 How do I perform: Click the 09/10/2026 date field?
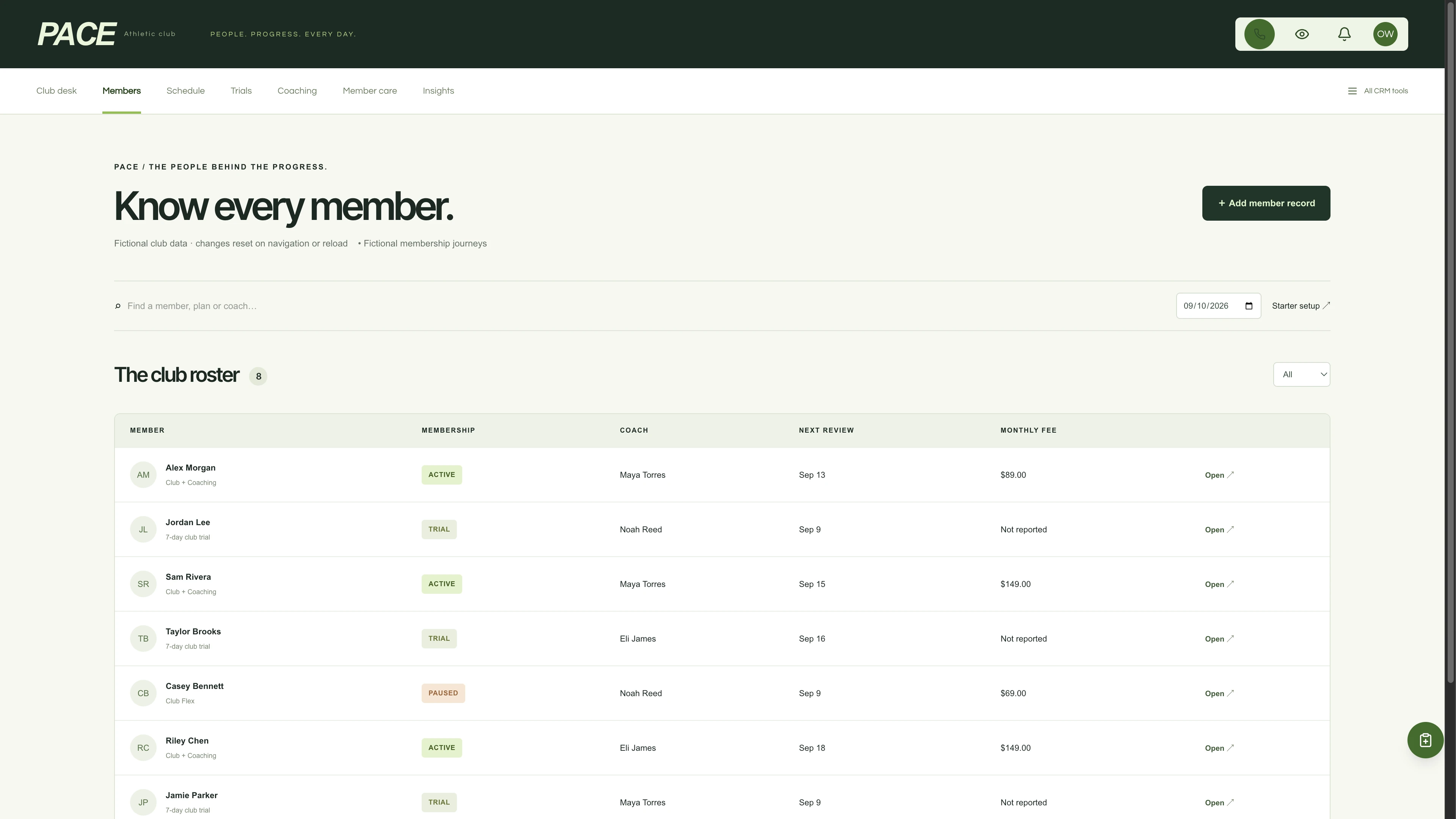click(x=1219, y=306)
